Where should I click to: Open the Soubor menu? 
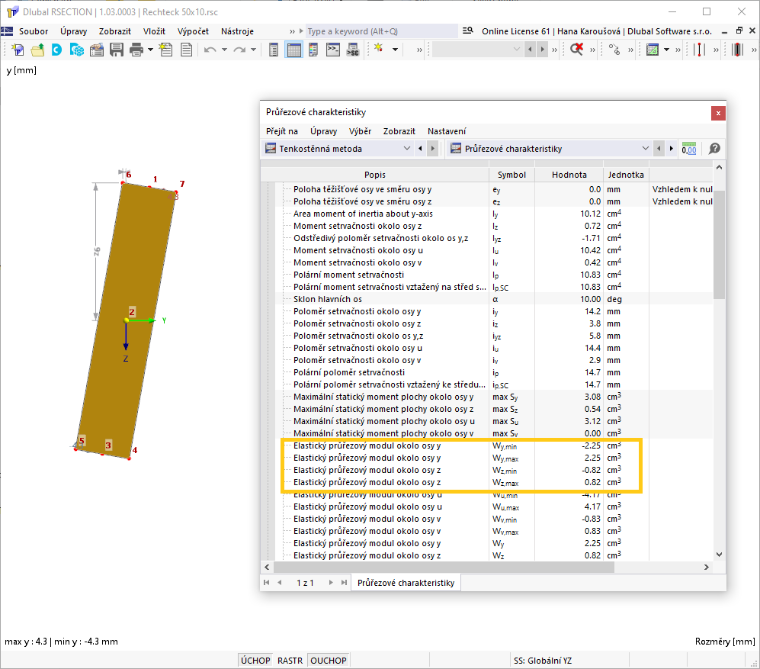pos(33,31)
